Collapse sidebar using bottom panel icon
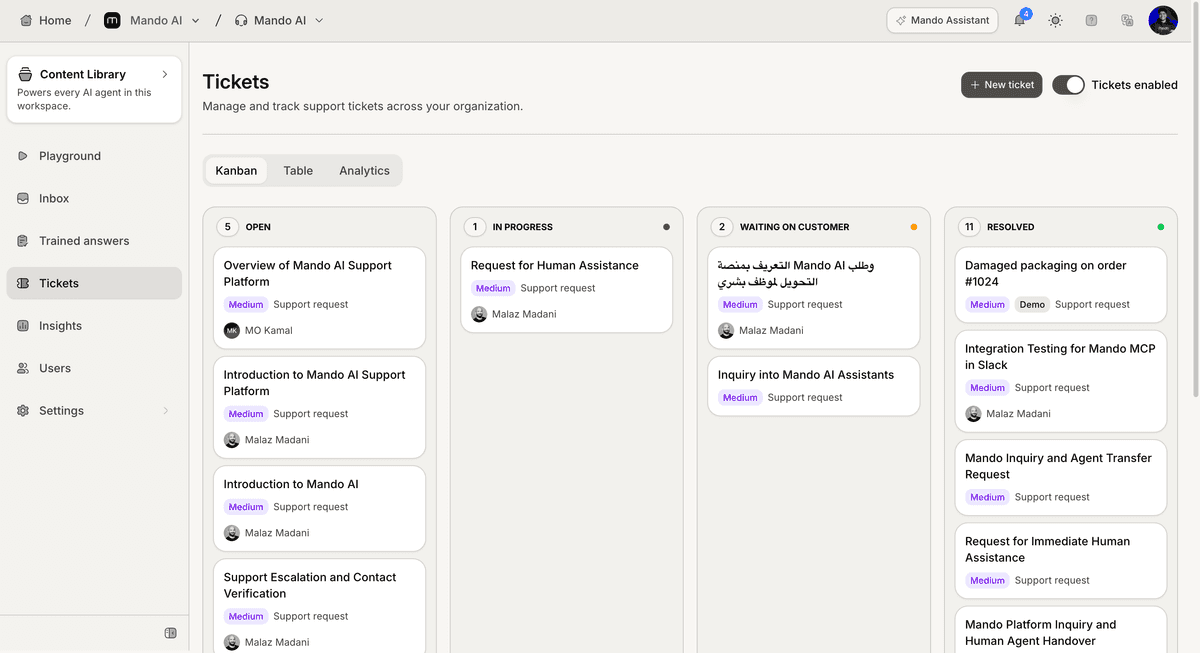 pyautogui.click(x=170, y=633)
